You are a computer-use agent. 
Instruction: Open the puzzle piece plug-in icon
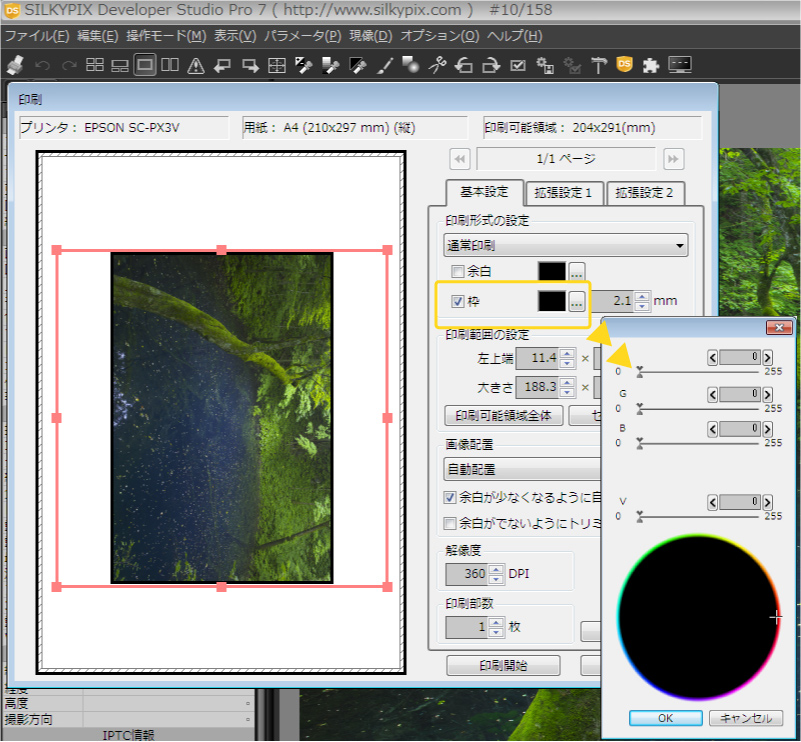pyautogui.click(x=650, y=65)
